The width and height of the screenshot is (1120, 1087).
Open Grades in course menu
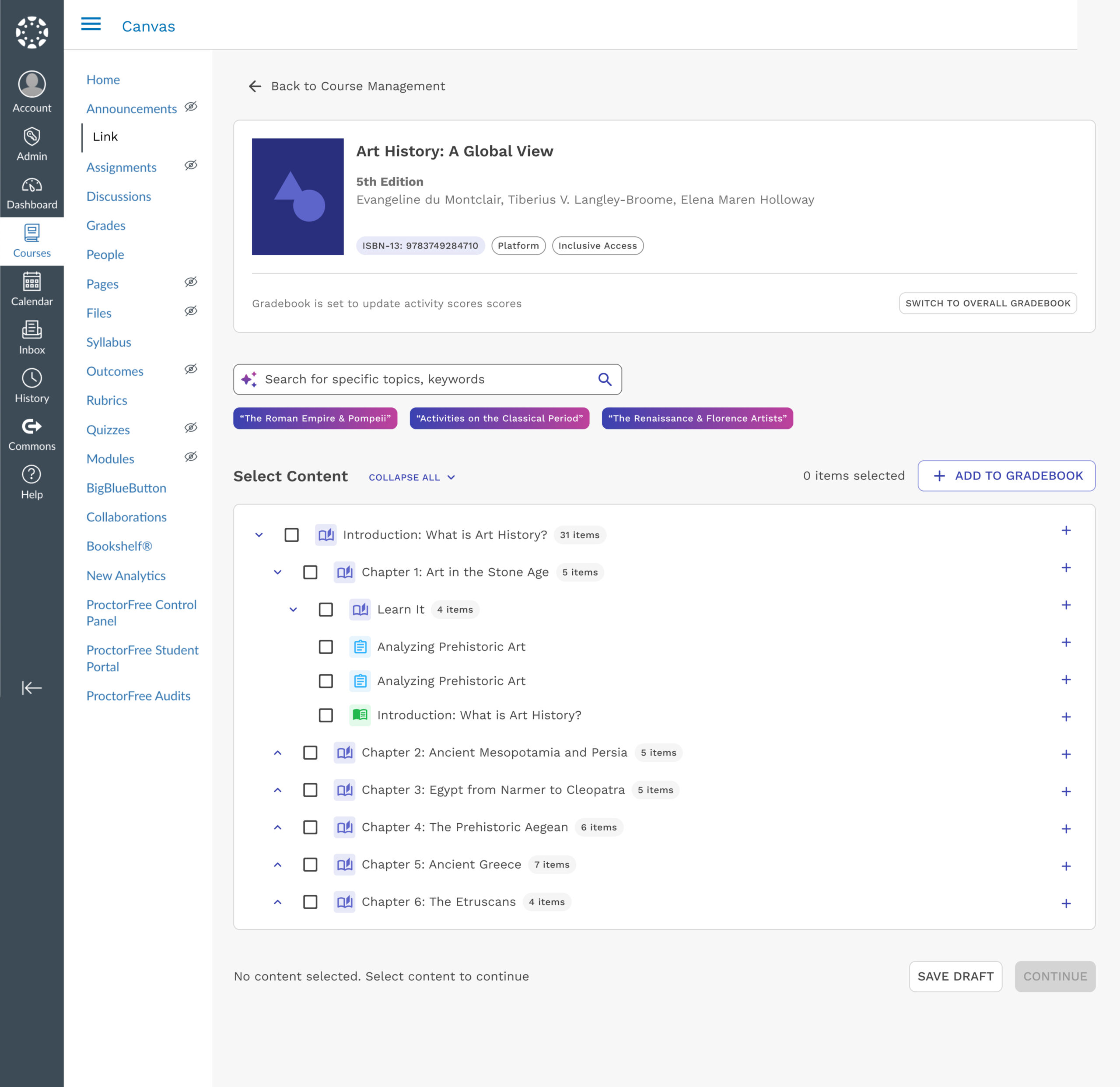[x=106, y=226]
